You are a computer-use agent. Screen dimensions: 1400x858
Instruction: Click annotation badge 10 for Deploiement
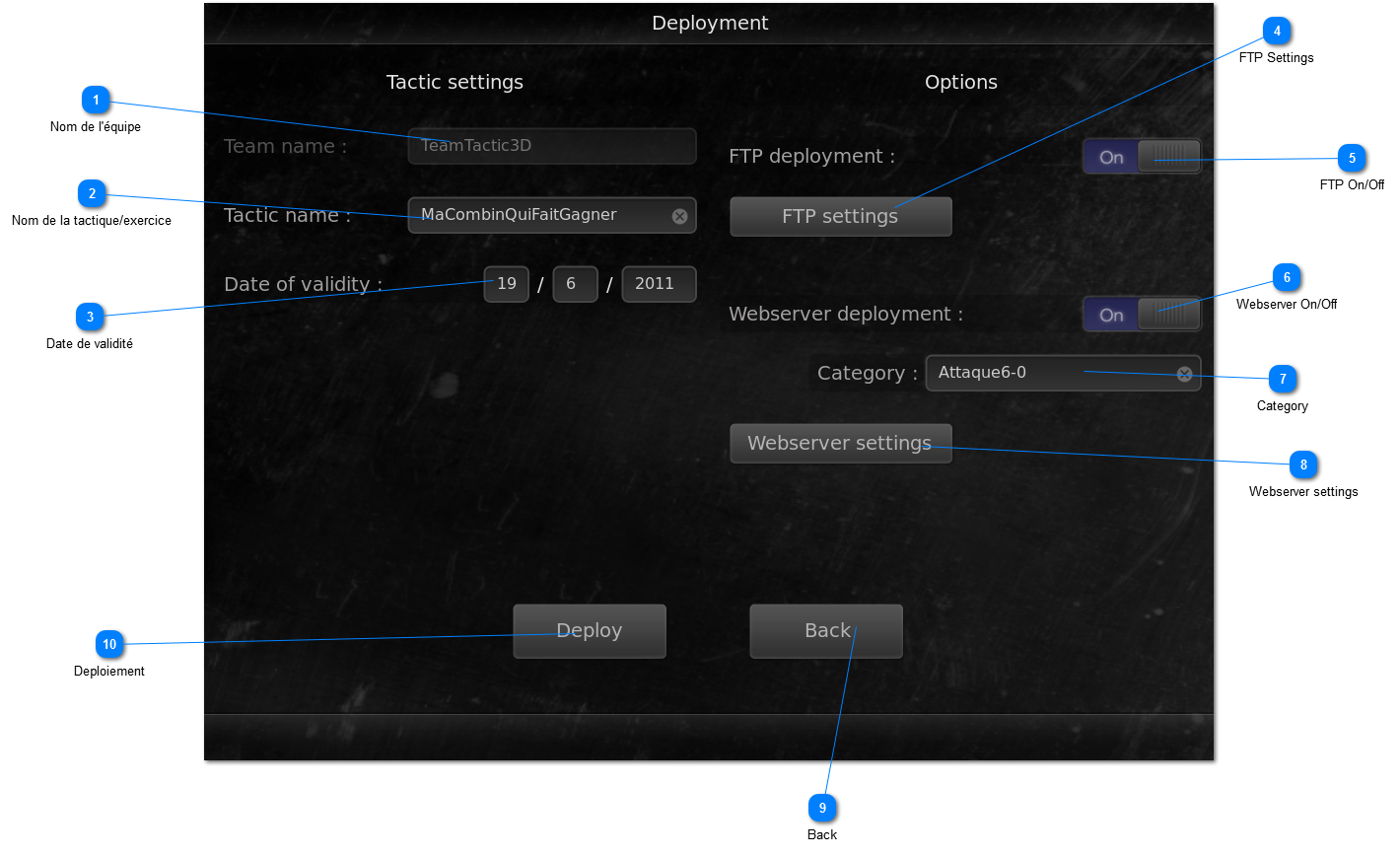point(109,644)
